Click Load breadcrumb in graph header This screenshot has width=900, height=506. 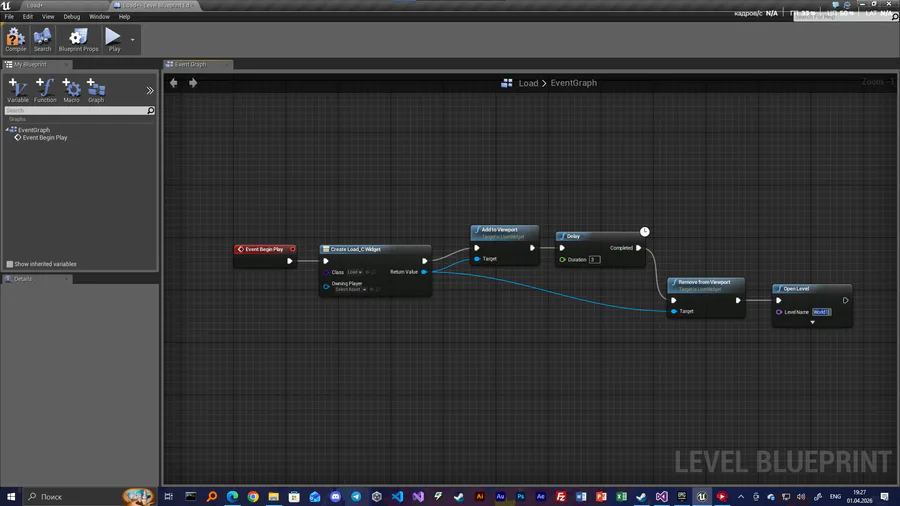528,83
